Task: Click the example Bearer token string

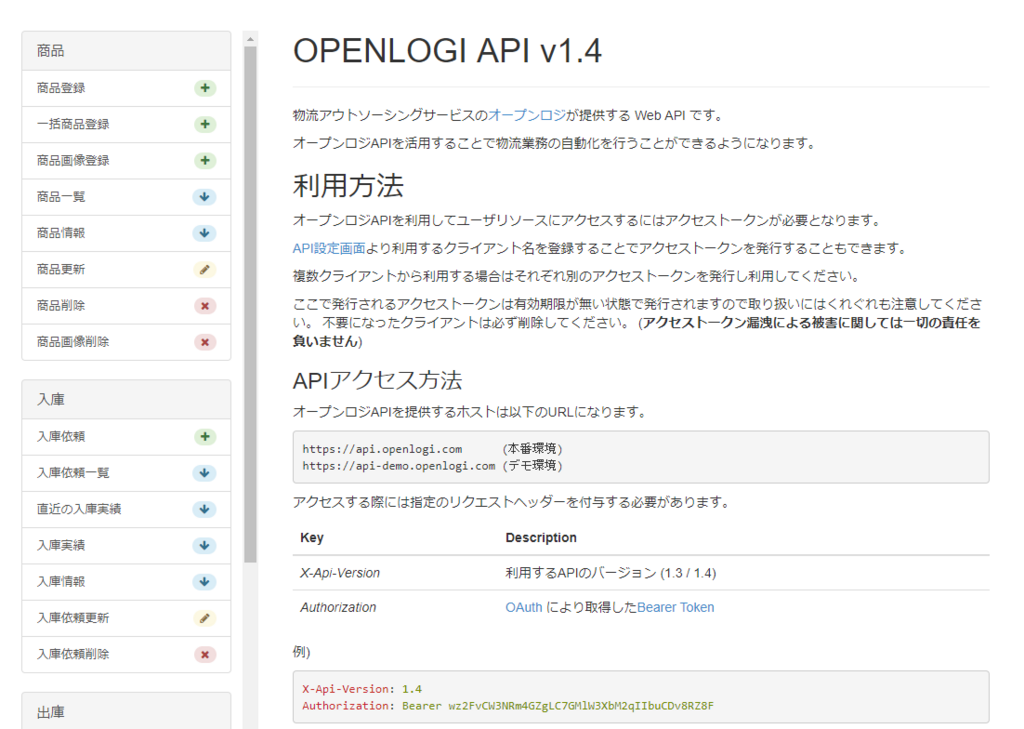Action: click(581, 706)
